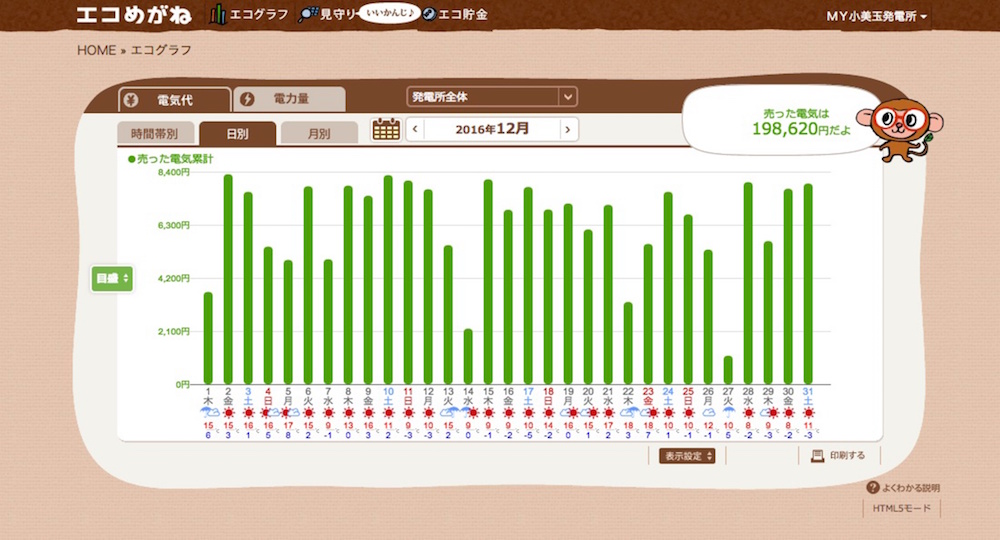Click the bar for day 14
This screenshot has height=540, width=1000.
468,356
